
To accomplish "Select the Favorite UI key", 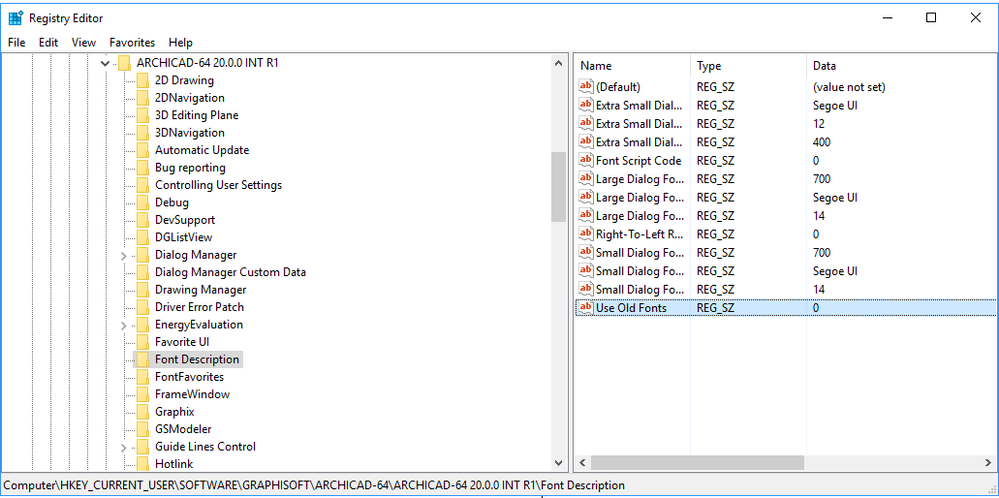I will click(x=182, y=342).
